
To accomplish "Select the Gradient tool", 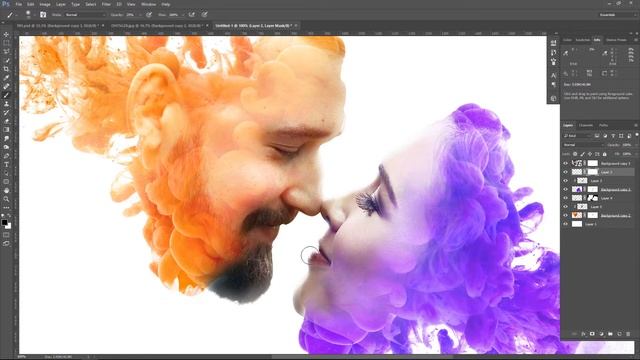I will (6, 129).
